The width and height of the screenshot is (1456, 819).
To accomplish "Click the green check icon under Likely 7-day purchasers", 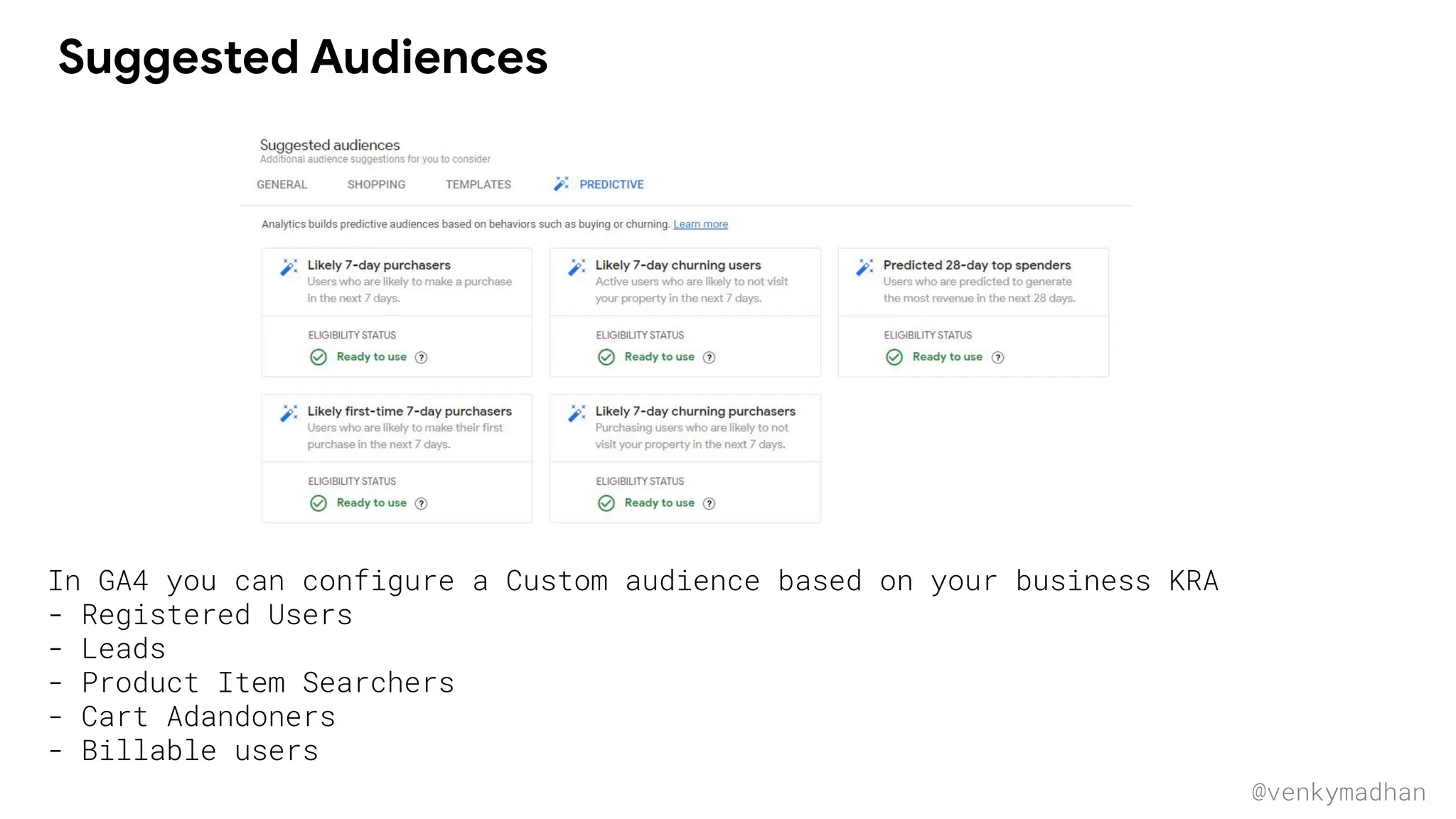I will [x=318, y=357].
